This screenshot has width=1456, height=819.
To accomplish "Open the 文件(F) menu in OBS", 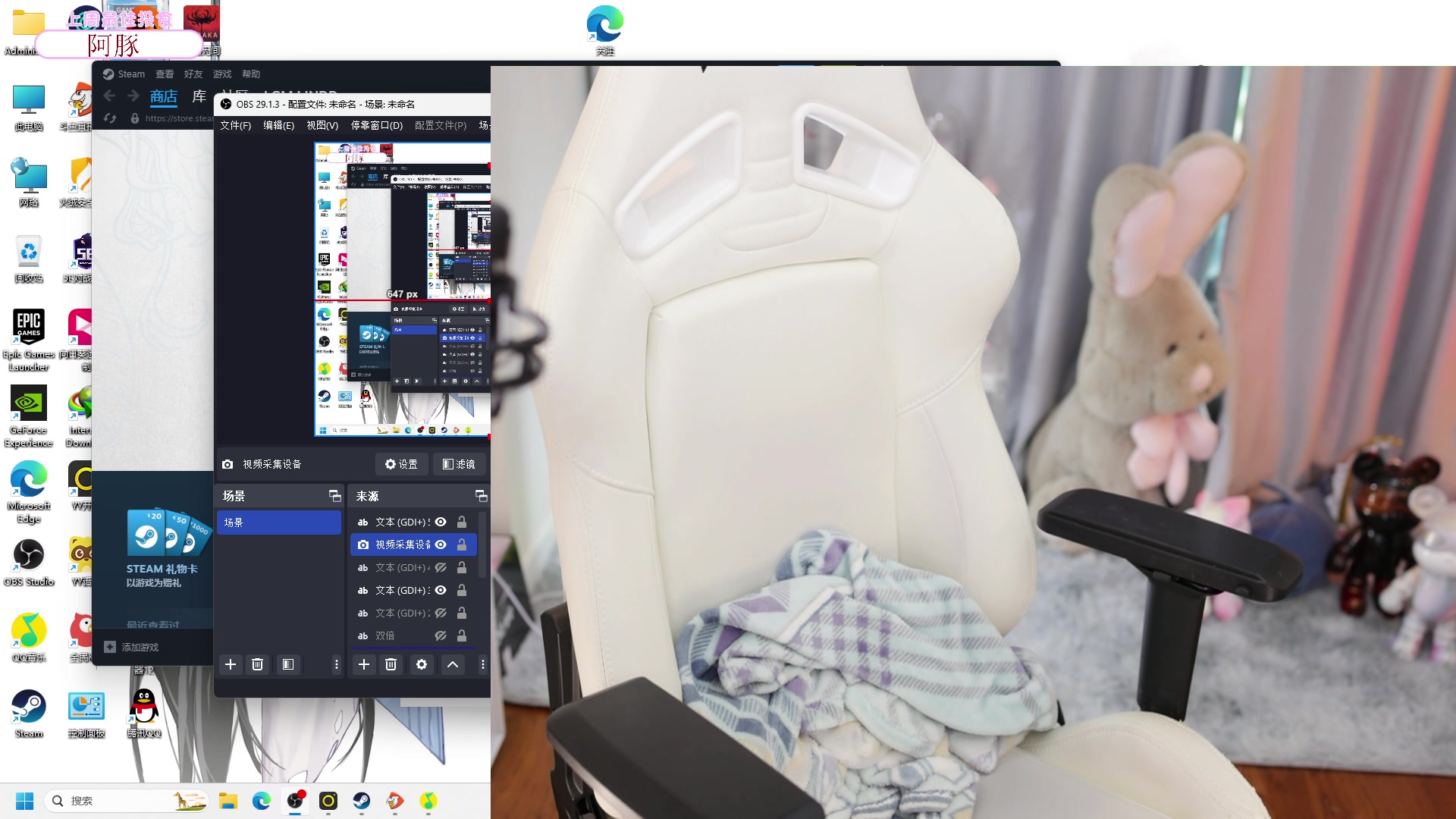I will pos(235,125).
